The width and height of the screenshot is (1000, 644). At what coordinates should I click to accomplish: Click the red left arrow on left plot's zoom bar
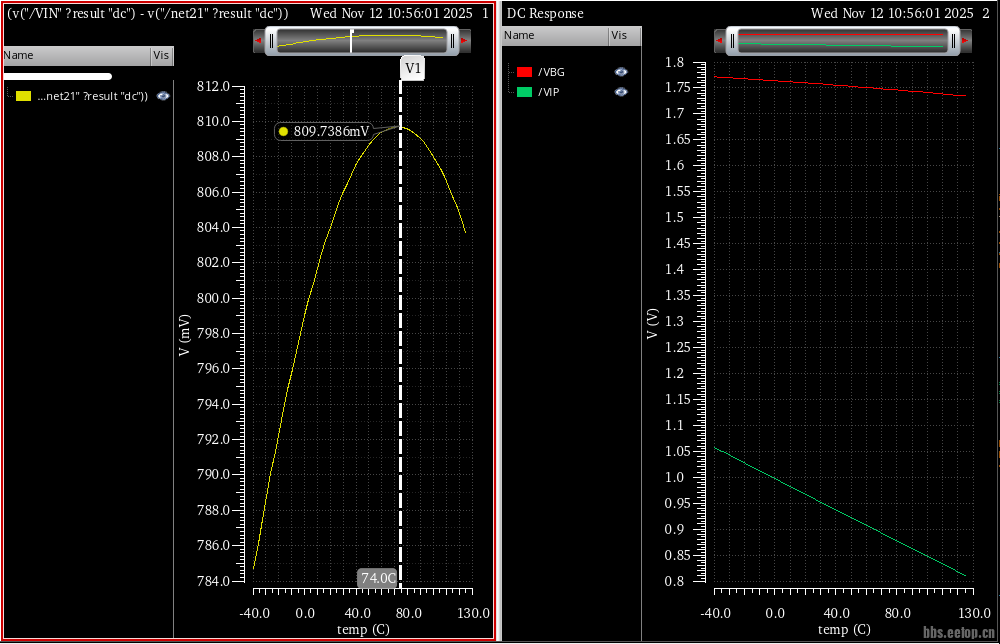pyautogui.click(x=260, y=41)
